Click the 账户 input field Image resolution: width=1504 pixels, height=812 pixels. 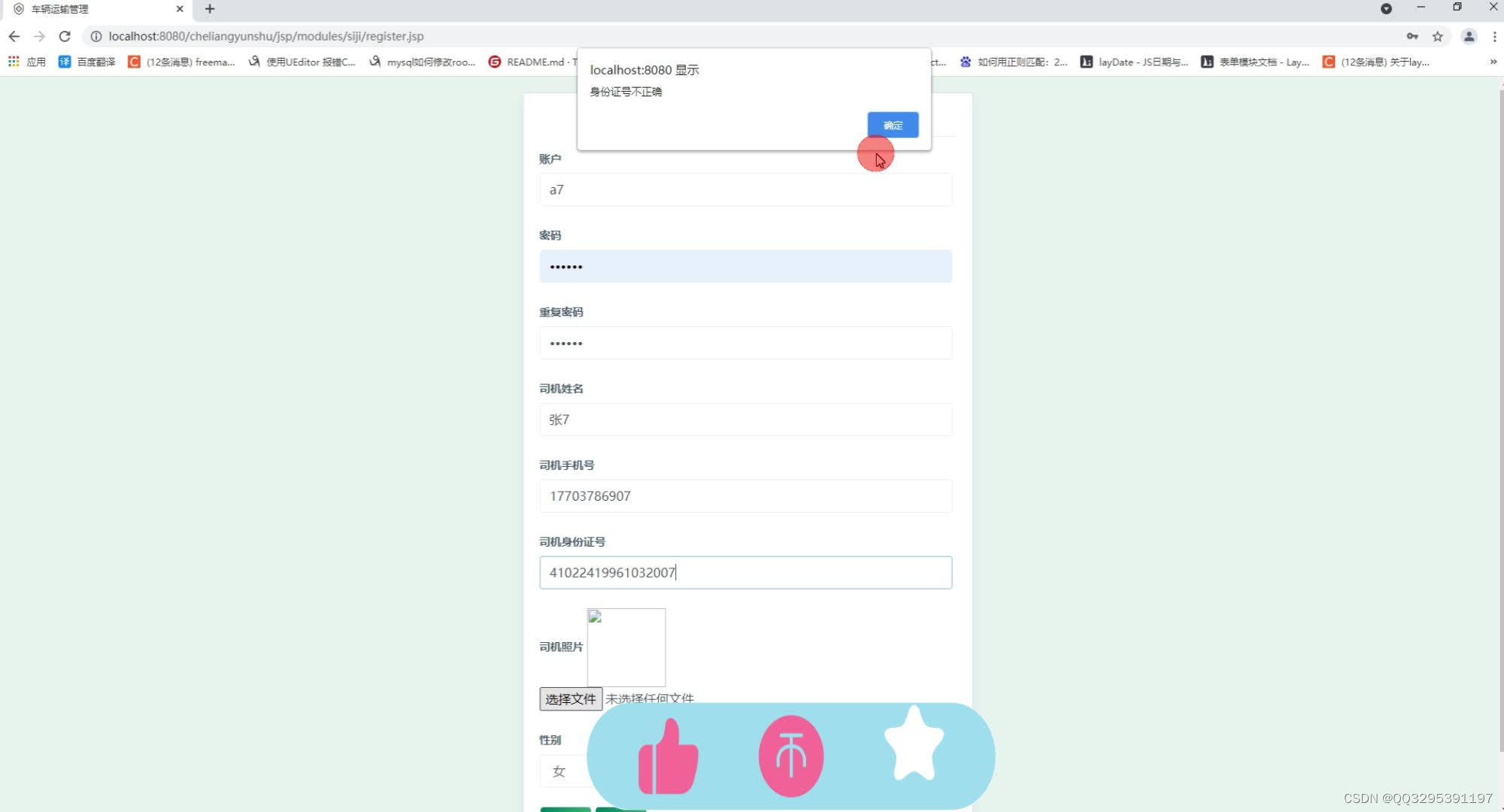(x=745, y=189)
